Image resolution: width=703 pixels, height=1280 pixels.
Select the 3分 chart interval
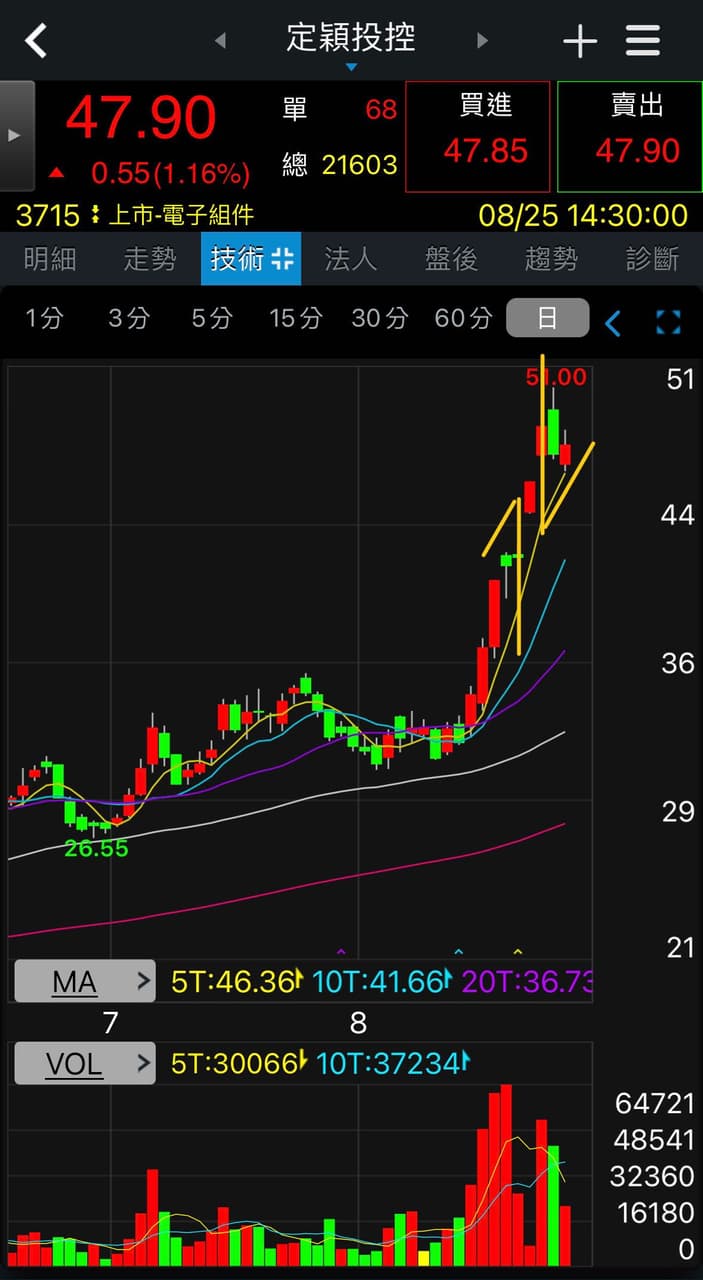tap(128, 318)
